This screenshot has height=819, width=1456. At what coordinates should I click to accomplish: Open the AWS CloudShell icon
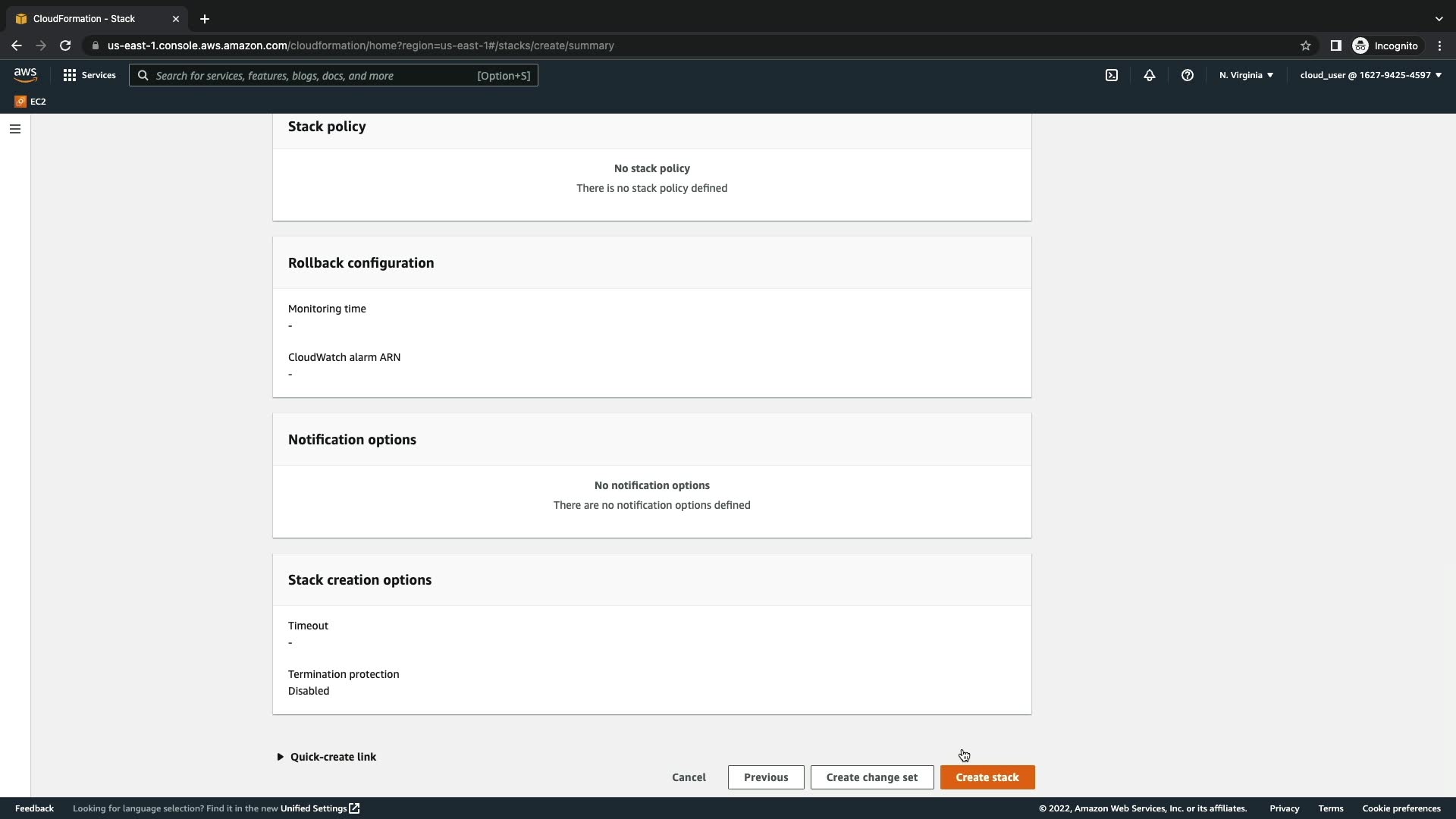point(1112,75)
